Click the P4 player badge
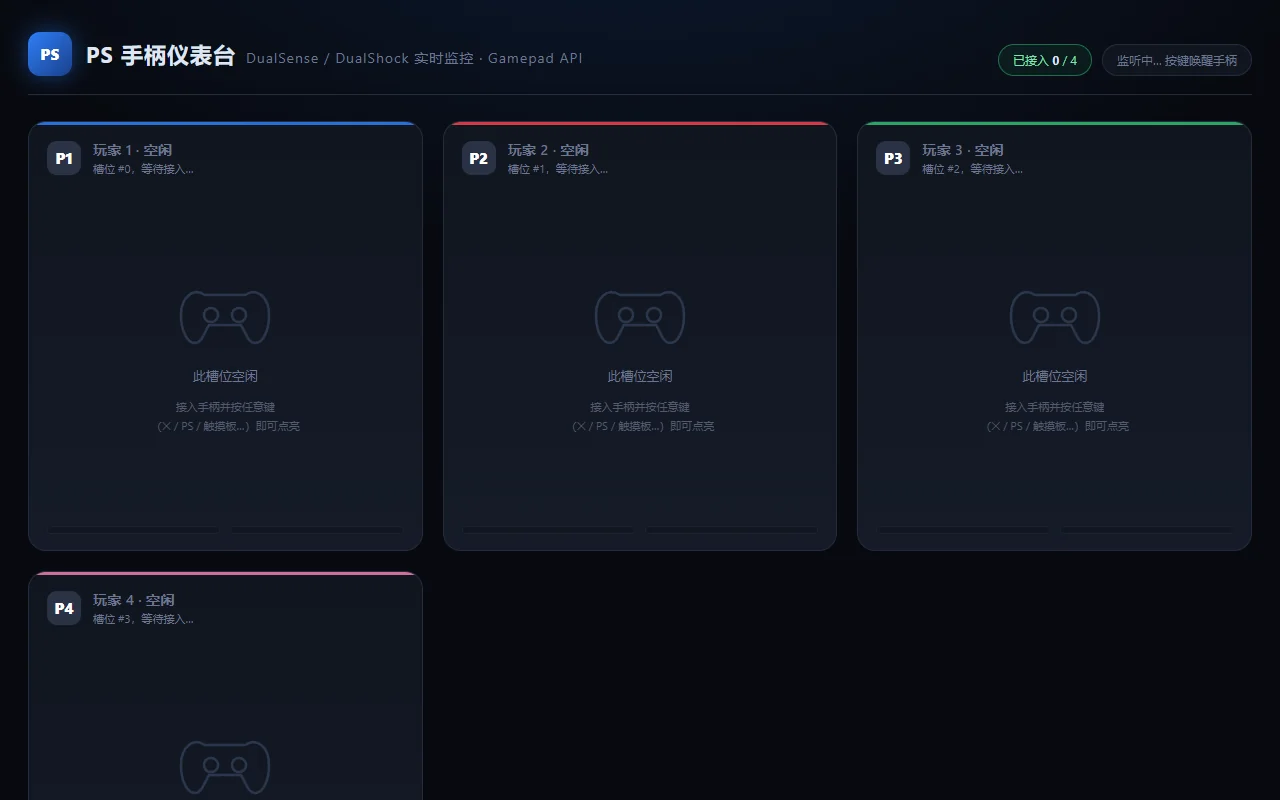 [x=64, y=608]
